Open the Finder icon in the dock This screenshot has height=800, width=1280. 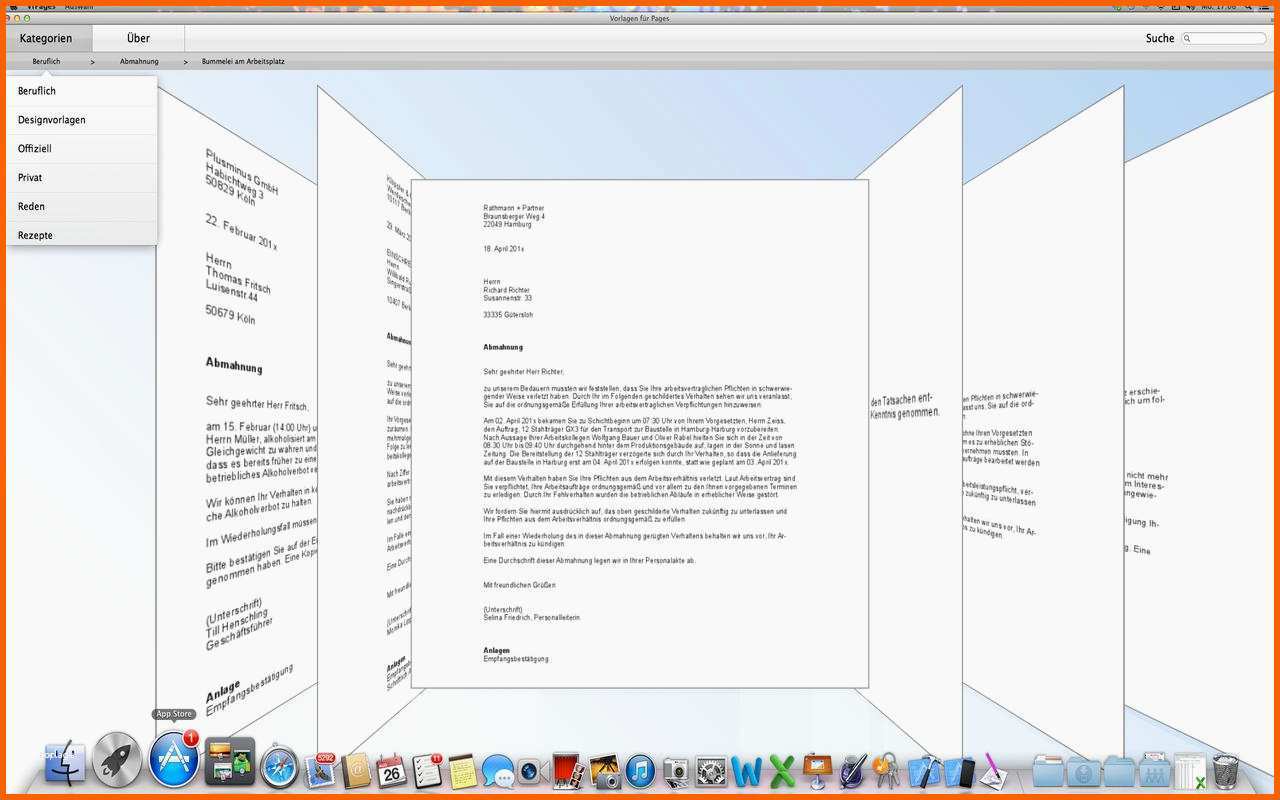tap(63, 764)
